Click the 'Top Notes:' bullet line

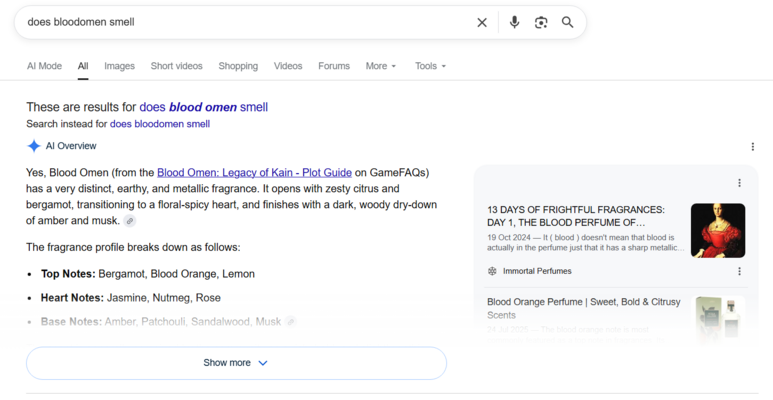pyautogui.click(x=148, y=274)
